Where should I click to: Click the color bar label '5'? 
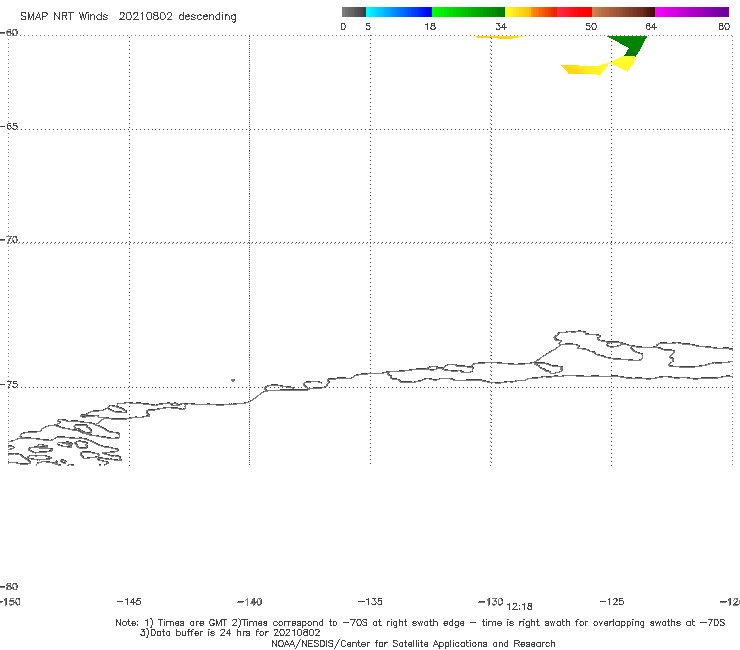click(x=368, y=27)
